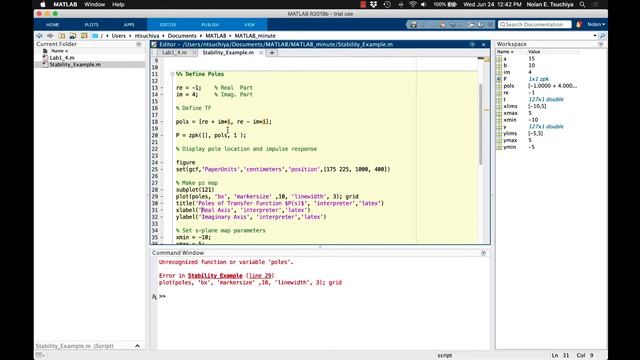The height and width of the screenshot is (360, 640).
Task: Open the Workspace panel actions menu
Action: point(600,44)
